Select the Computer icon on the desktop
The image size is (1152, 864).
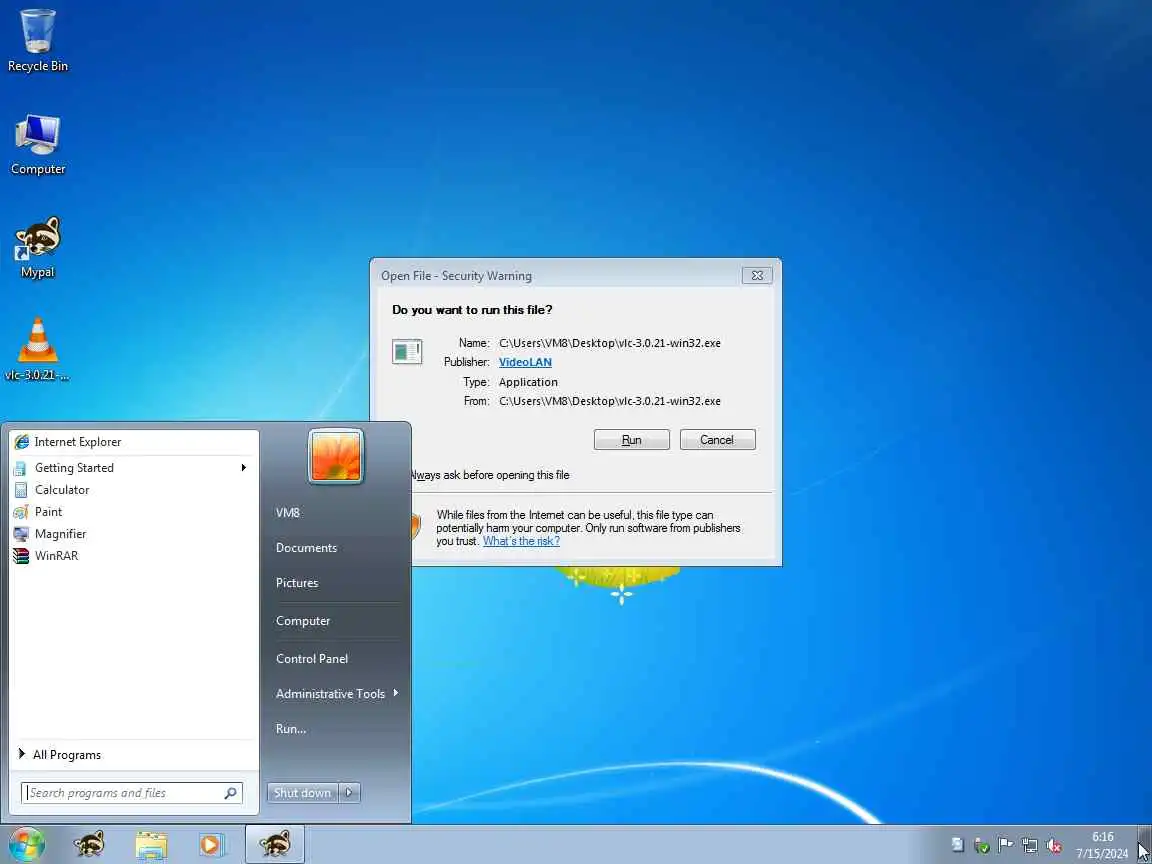pos(37,144)
